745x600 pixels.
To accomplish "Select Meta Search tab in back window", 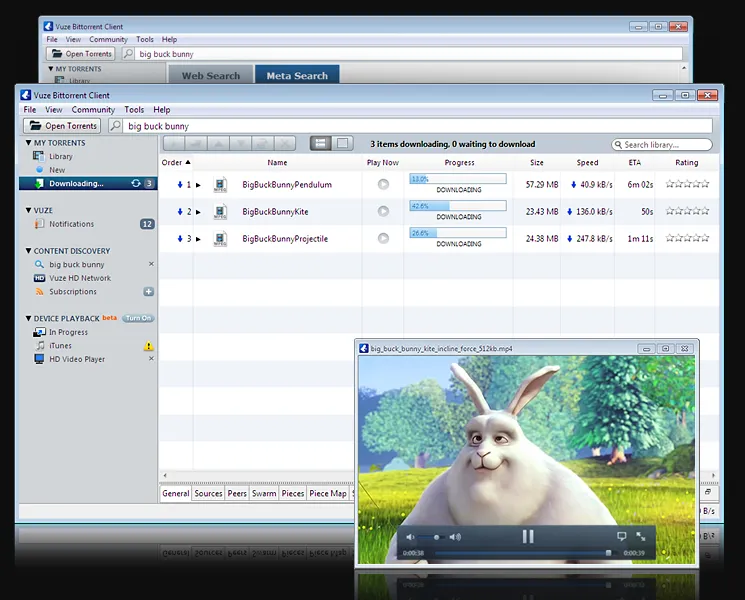I will [297, 75].
